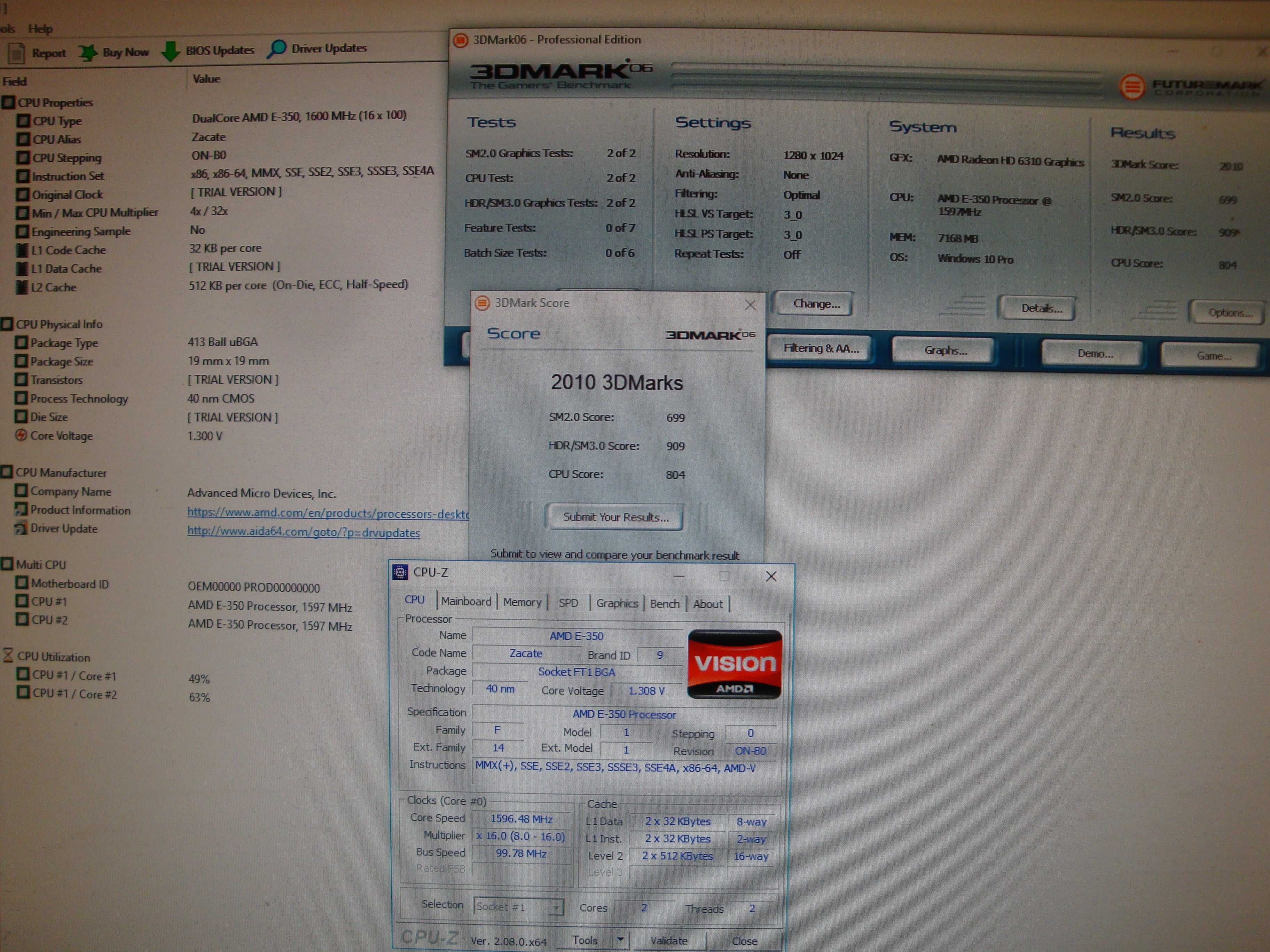Open the Help menu in AIDA64
1270x952 pixels.
coord(40,29)
